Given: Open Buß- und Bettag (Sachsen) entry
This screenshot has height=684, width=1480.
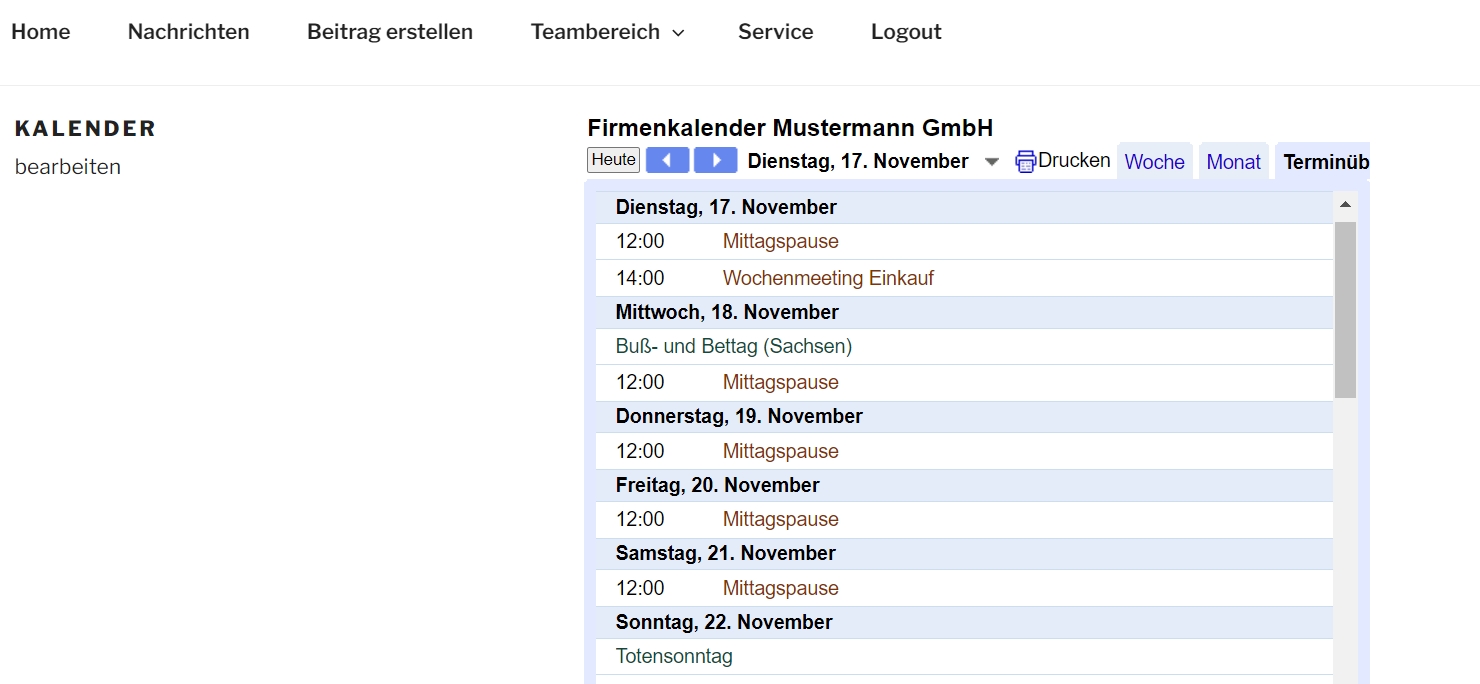Looking at the screenshot, I should 734,347.
